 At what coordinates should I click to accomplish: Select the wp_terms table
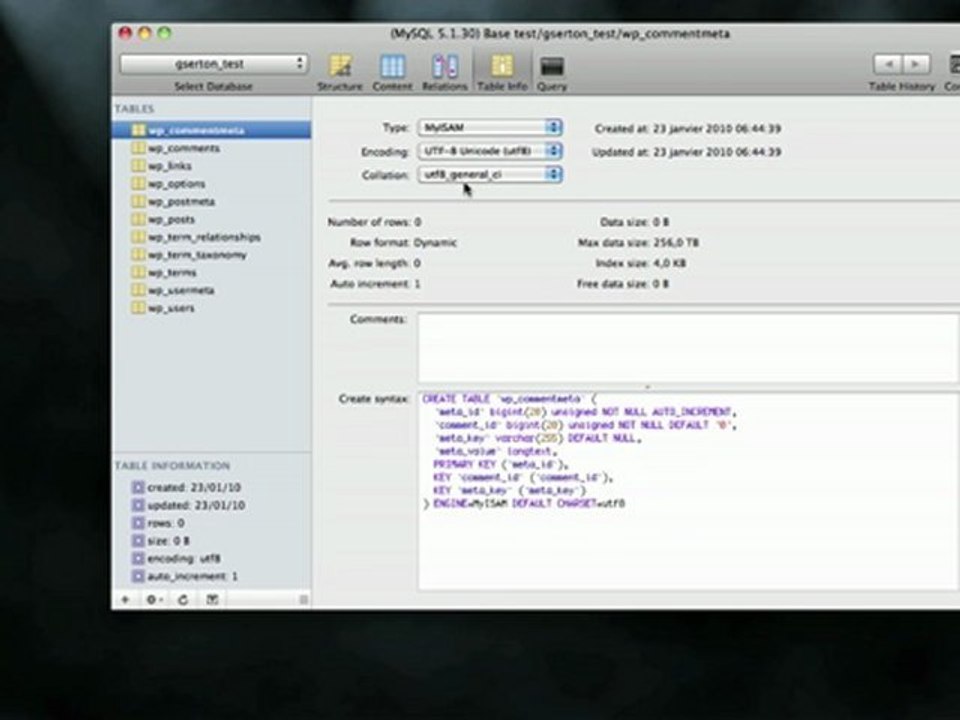(211, 272)
